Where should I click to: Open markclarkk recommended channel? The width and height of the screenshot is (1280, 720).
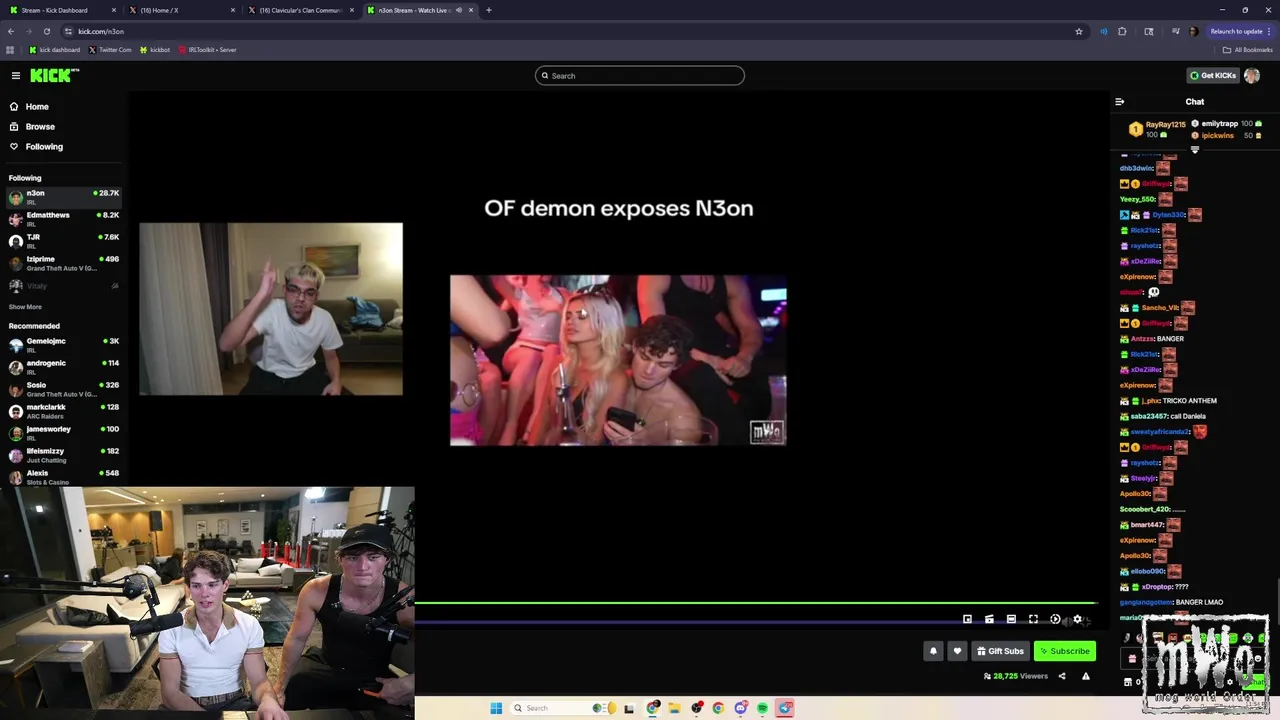[64, 410]
